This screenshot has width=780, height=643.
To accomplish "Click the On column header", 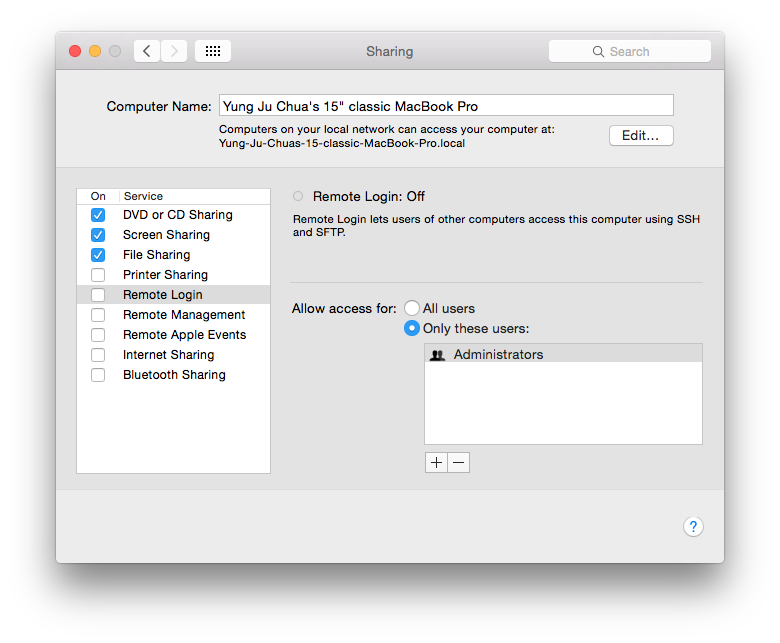I will tap(98, 196).
